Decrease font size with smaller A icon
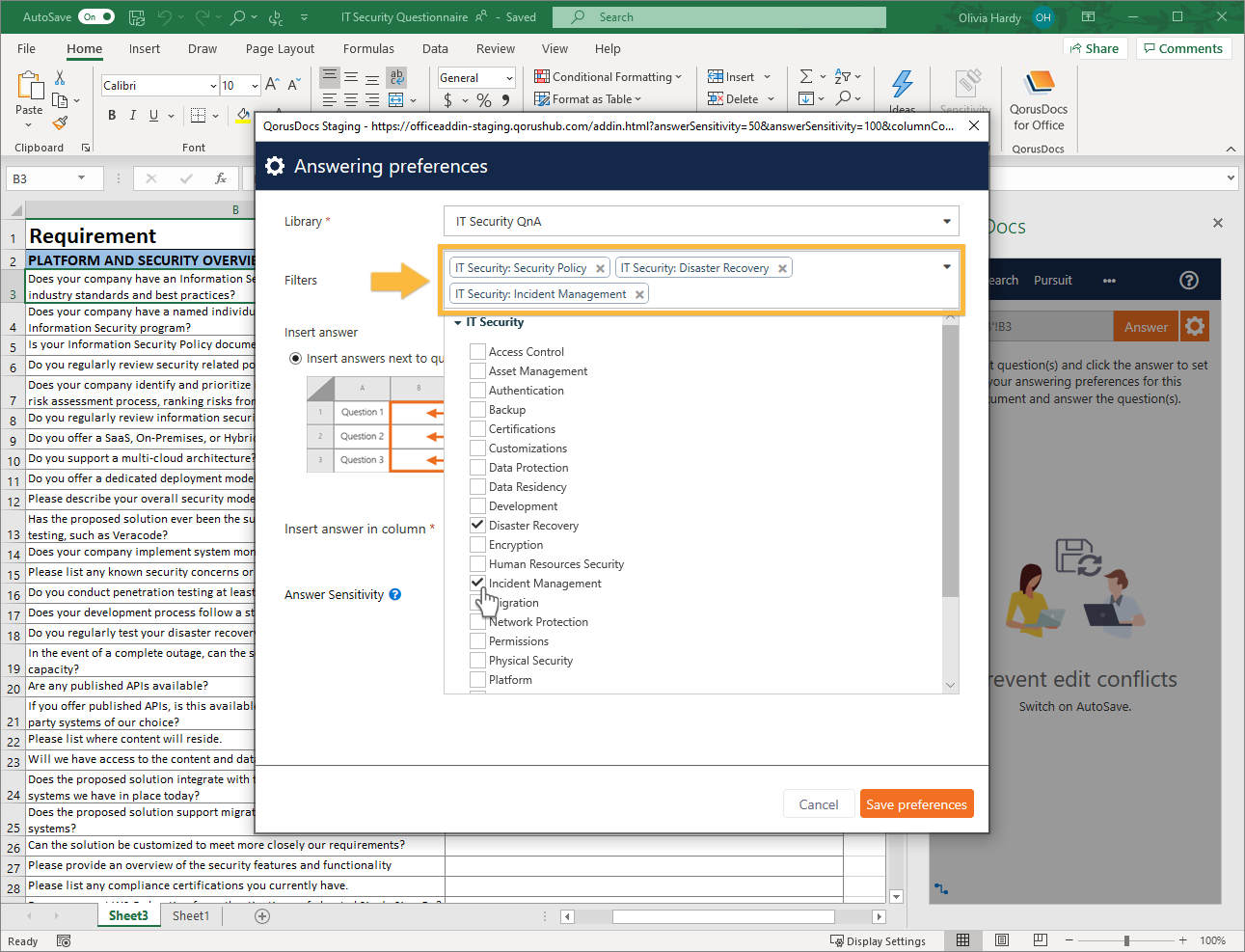1245x952 pixels. (294, 85)
